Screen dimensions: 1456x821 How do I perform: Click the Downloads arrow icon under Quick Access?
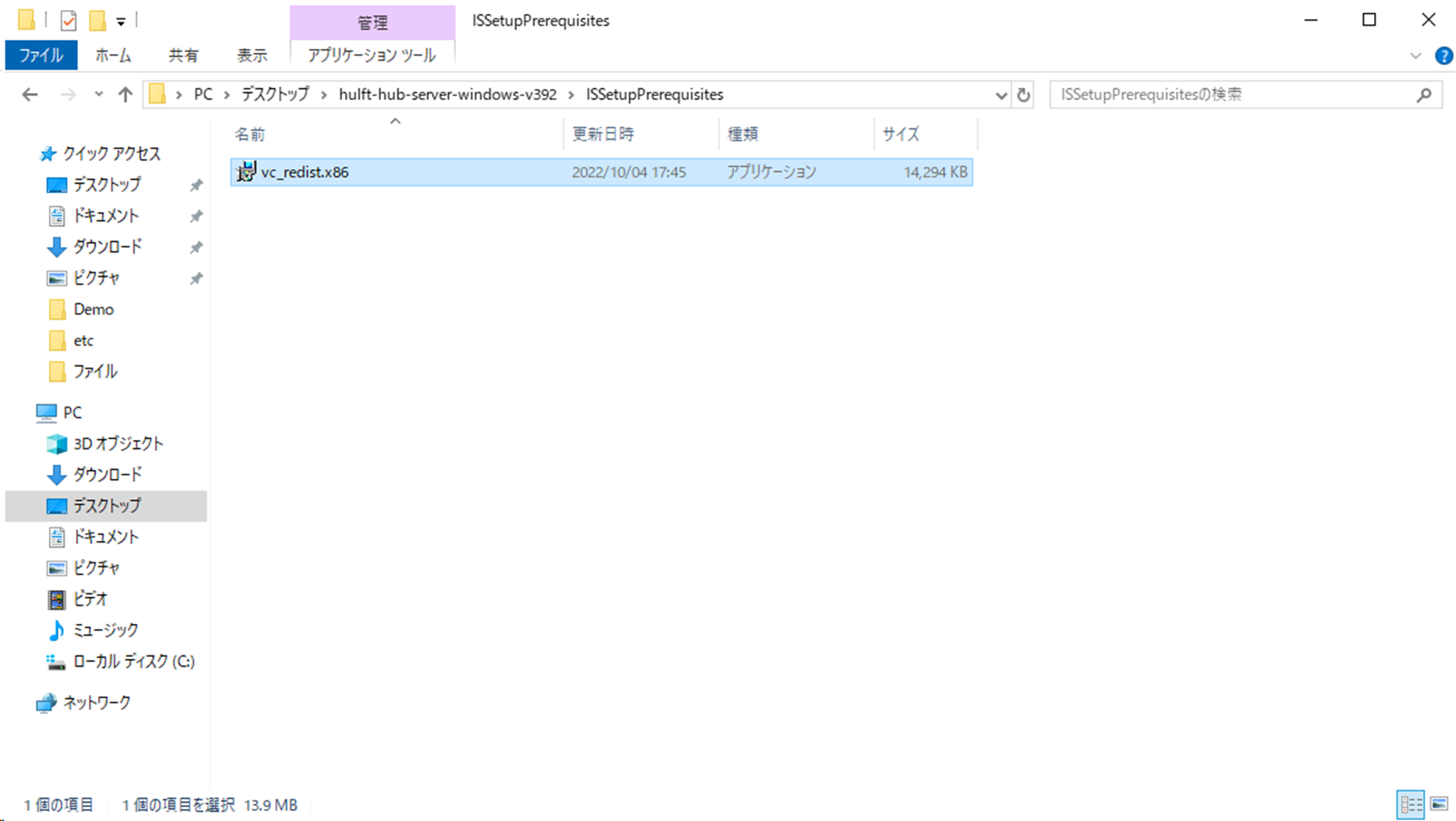click(56, 247)
